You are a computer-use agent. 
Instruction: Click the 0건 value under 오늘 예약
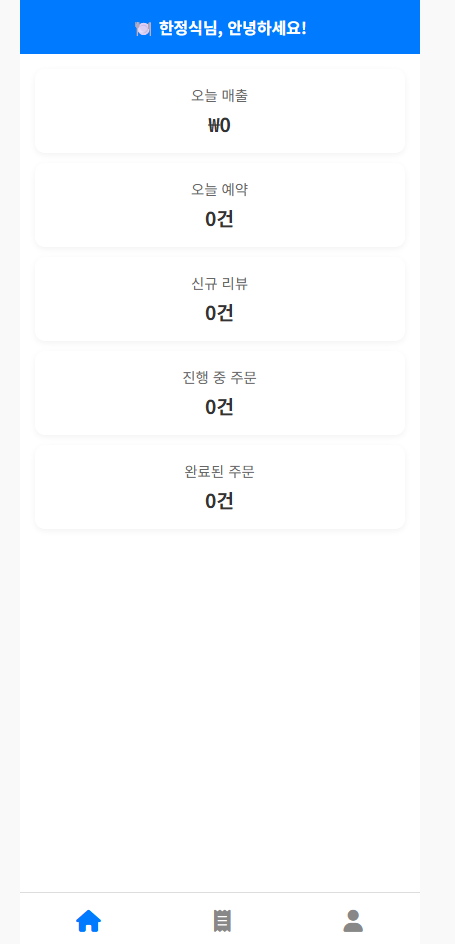(220, 219)
